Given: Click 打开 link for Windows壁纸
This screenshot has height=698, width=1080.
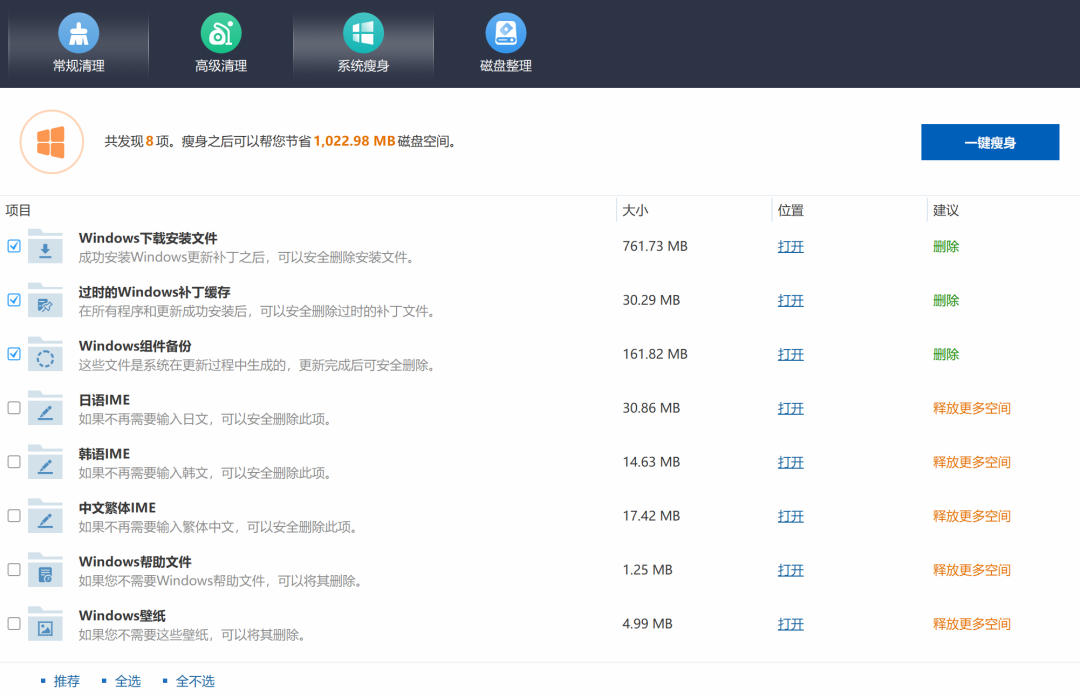Looking at the screenshot, I should [790, 624].
